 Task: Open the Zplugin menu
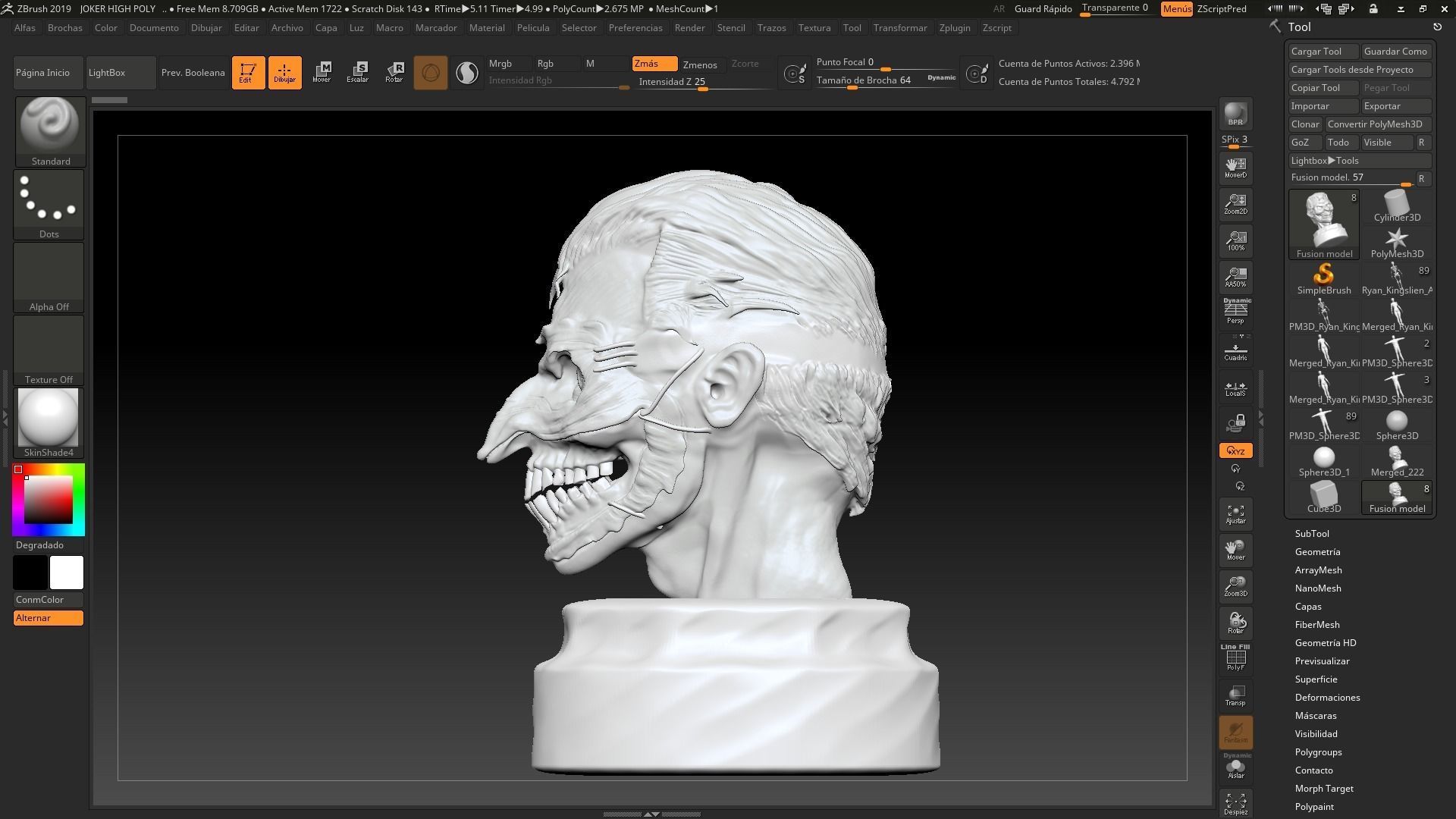click(955, 28)
